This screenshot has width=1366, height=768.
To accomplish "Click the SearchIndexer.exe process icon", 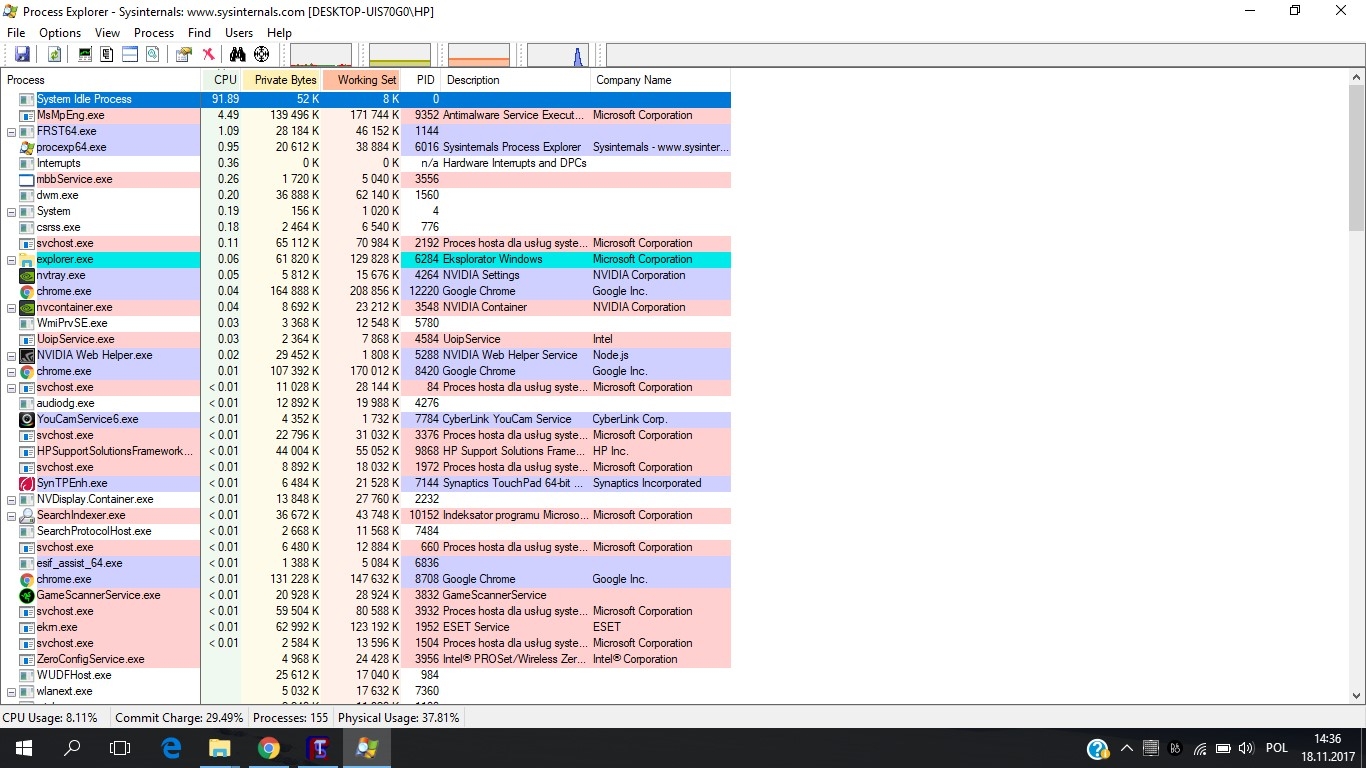I will click(x=27, y=515).
